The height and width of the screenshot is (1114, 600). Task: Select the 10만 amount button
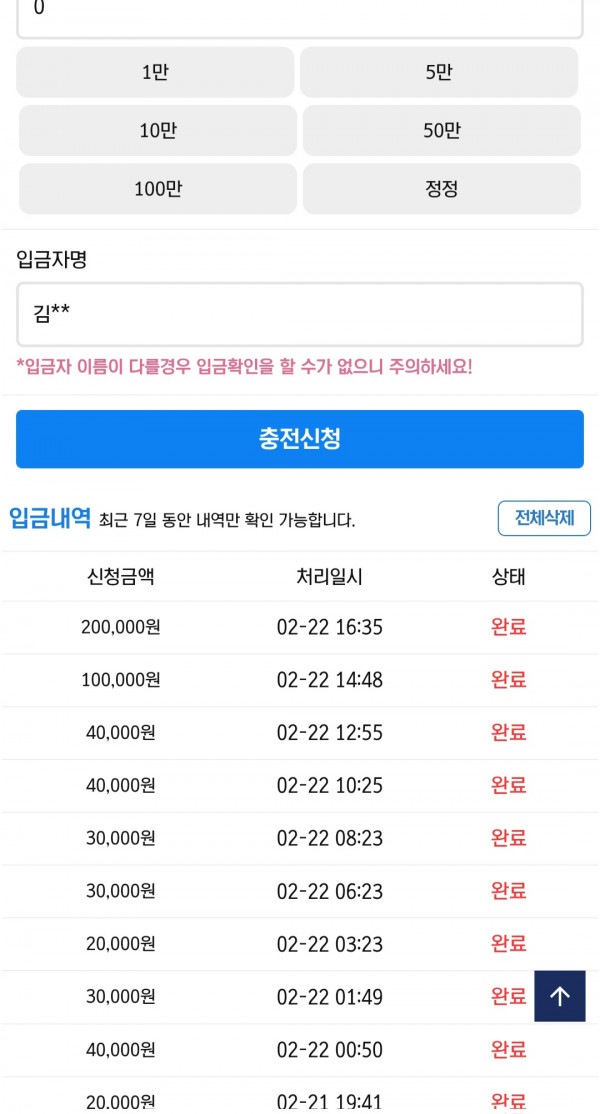pyautogui.click(x=158, y=130)
